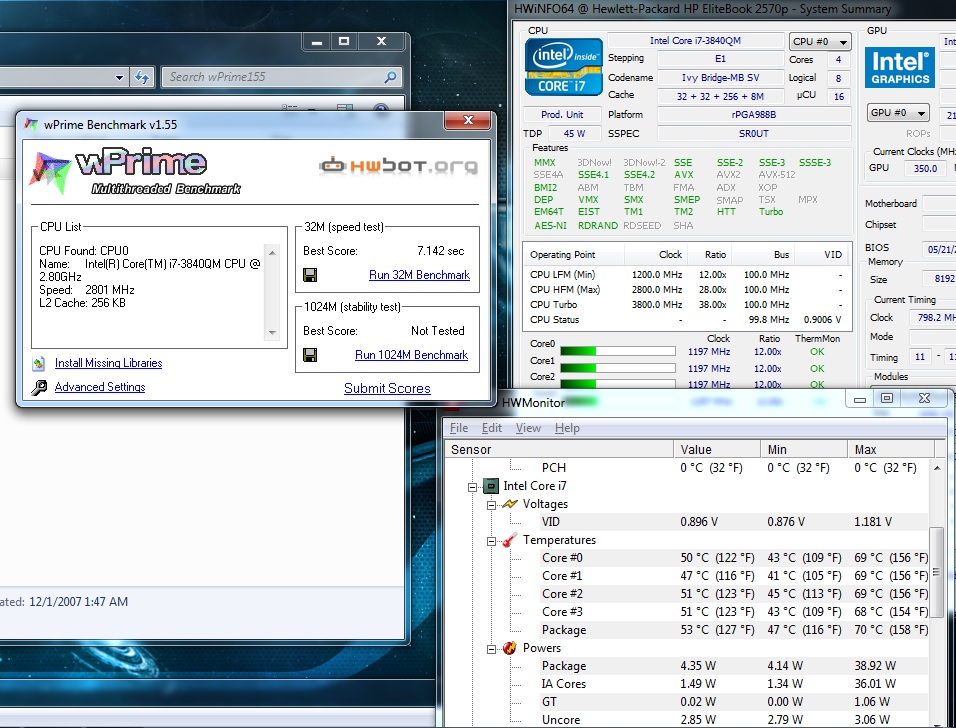The width and height of the screenshot is (956, 728).
Task: Click the wPrime logo in the benchmark window
Action: (135, 172)
